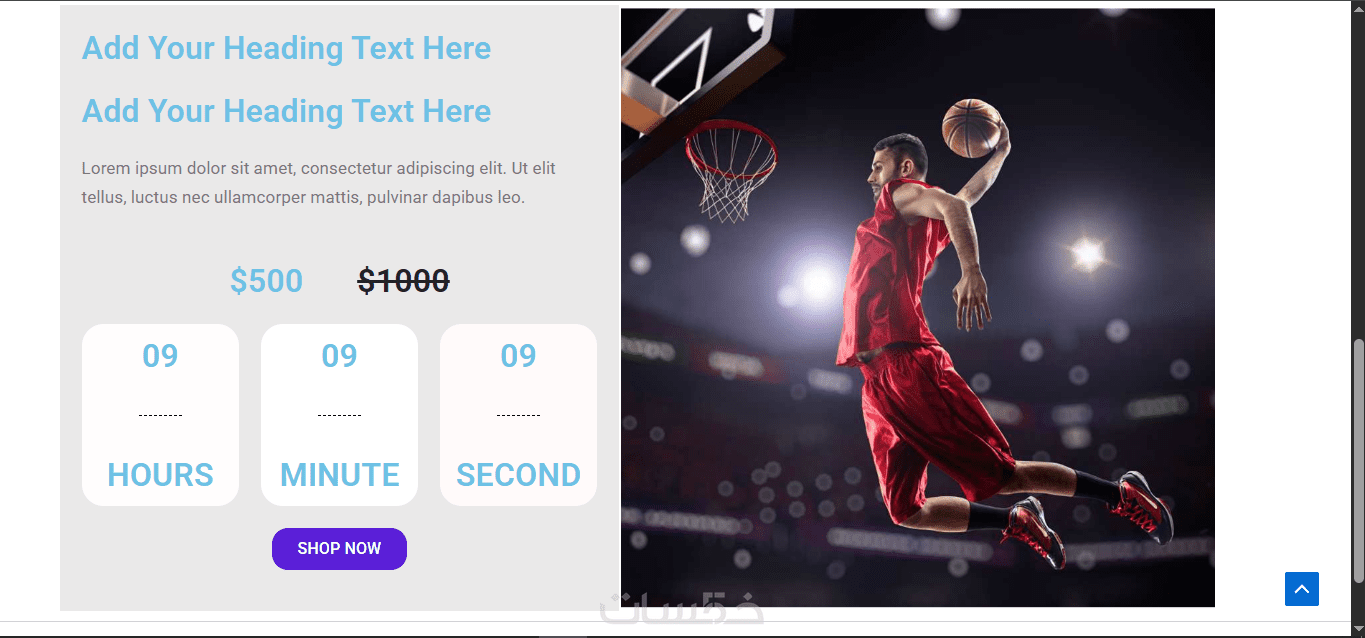
Task: Click the Lorem ipsum paragraph text
Action: (318, 183)
